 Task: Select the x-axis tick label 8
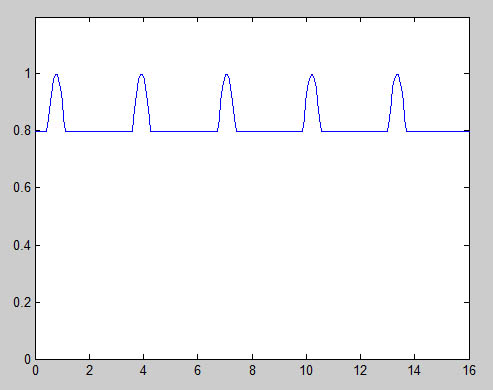(x=252, y=370)
